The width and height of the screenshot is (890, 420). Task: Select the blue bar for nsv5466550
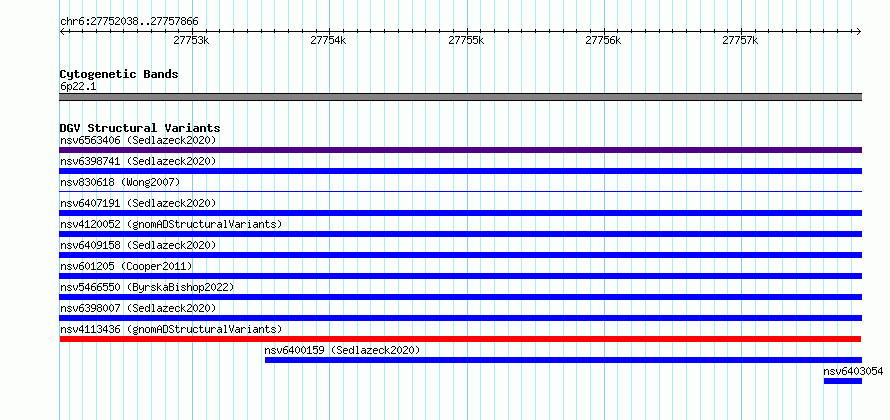461,297
